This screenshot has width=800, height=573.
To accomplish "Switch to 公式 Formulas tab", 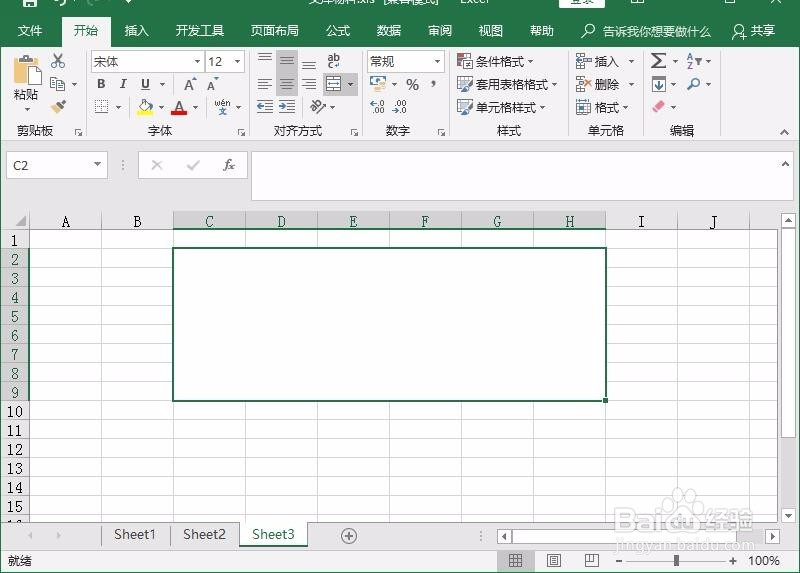I will tap(338, 31).
